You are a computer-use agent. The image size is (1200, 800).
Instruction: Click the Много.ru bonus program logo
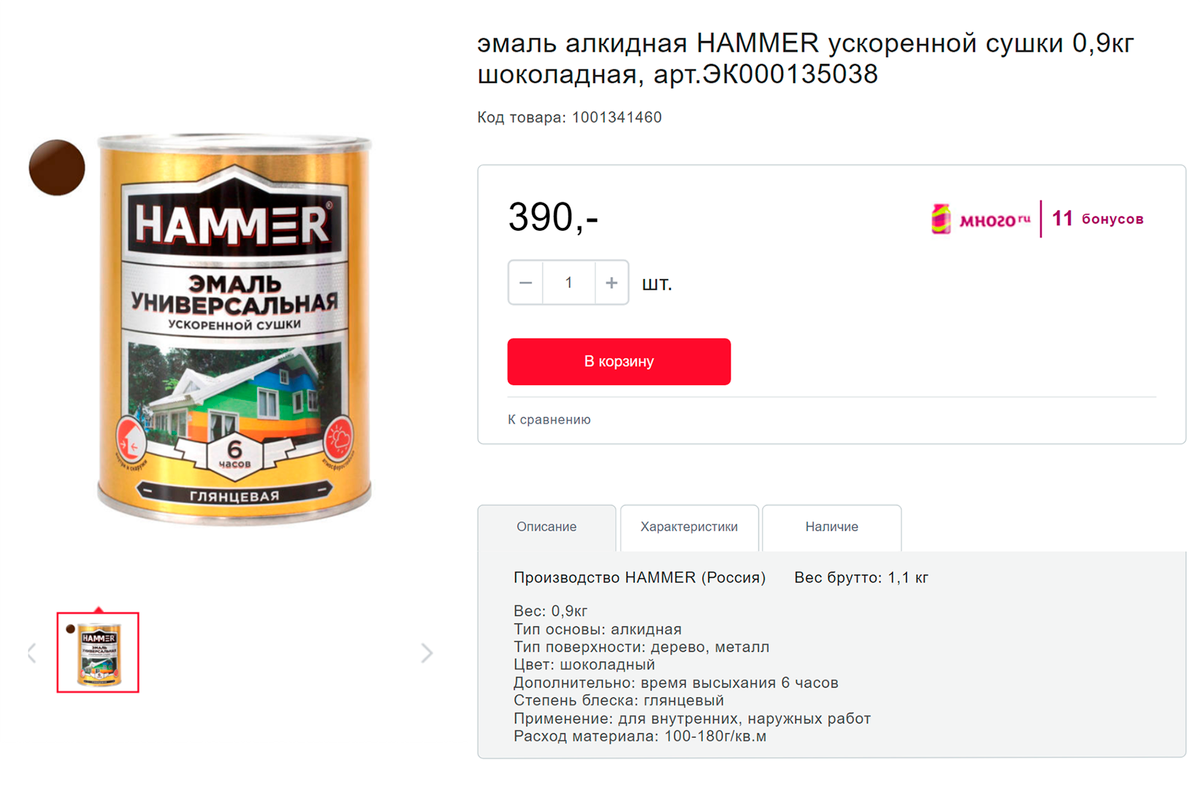(981, 219)
